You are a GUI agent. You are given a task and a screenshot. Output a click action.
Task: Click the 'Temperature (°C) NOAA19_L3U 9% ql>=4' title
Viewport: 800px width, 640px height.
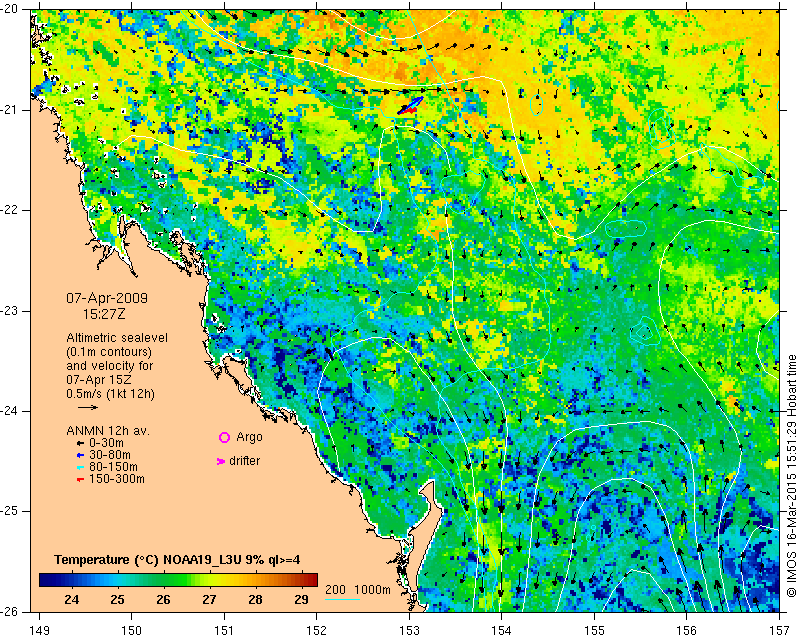coord(177,560)
